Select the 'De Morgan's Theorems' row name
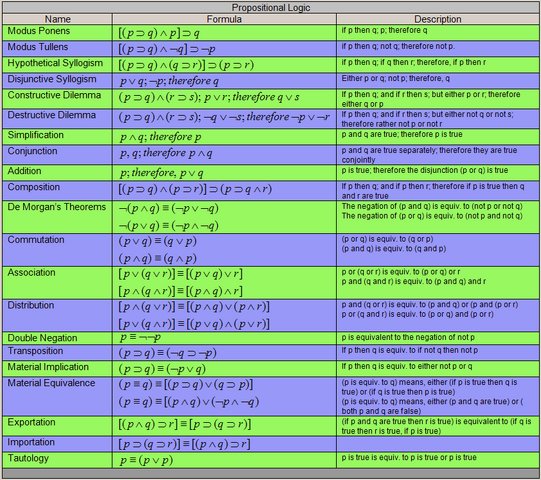 tap(57, 207)
